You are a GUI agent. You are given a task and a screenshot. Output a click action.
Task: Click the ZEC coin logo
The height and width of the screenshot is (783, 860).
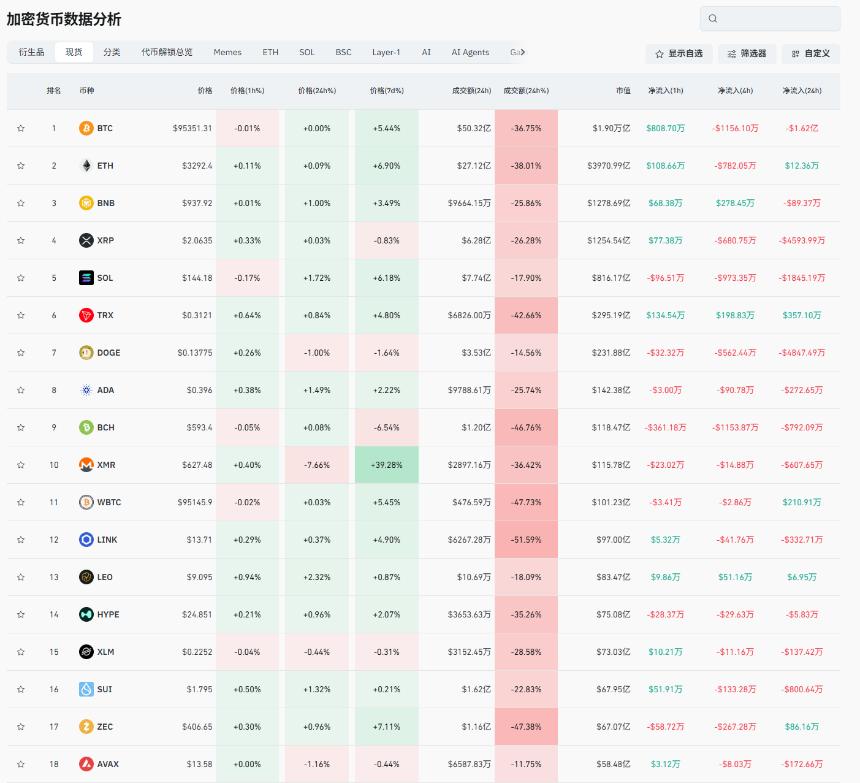pyautogui.click(x=86, y=727)
